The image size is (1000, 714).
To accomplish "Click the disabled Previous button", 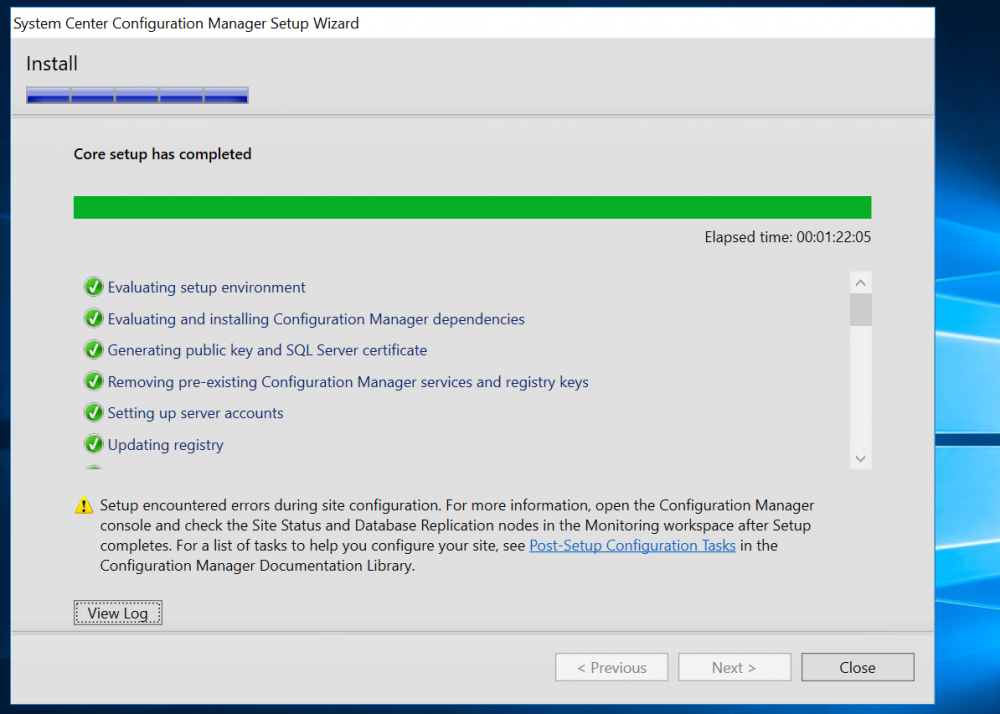I will click(x=612, y=667).
